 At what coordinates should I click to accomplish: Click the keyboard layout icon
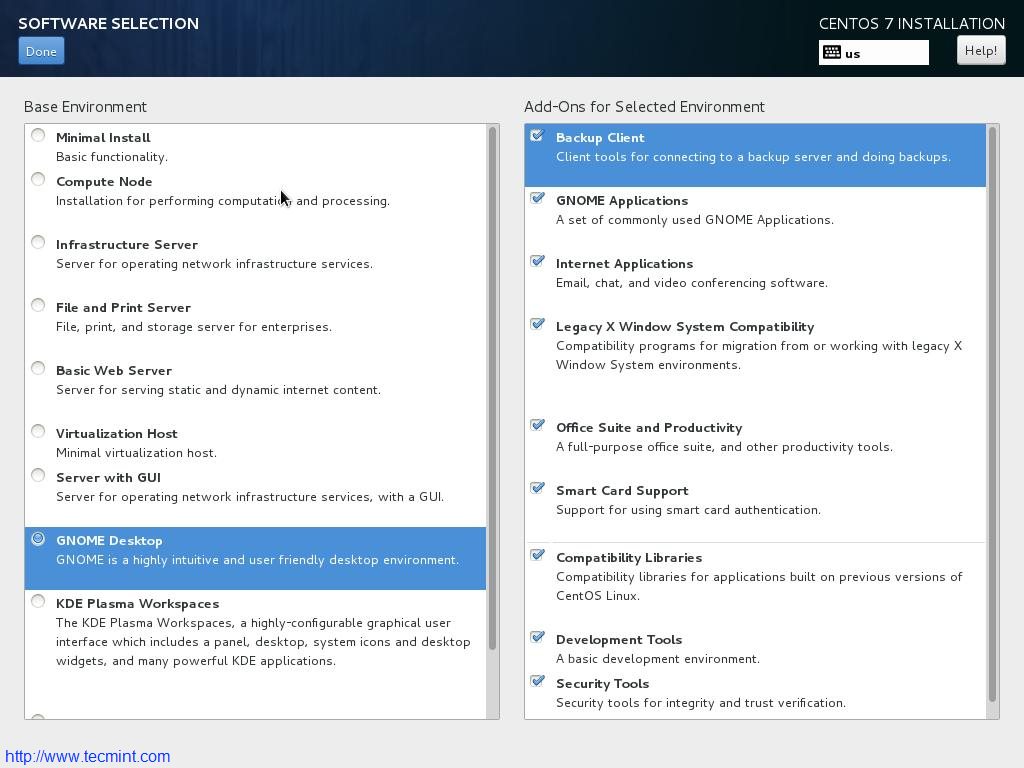pyautogui.click(x=832, y=53)
